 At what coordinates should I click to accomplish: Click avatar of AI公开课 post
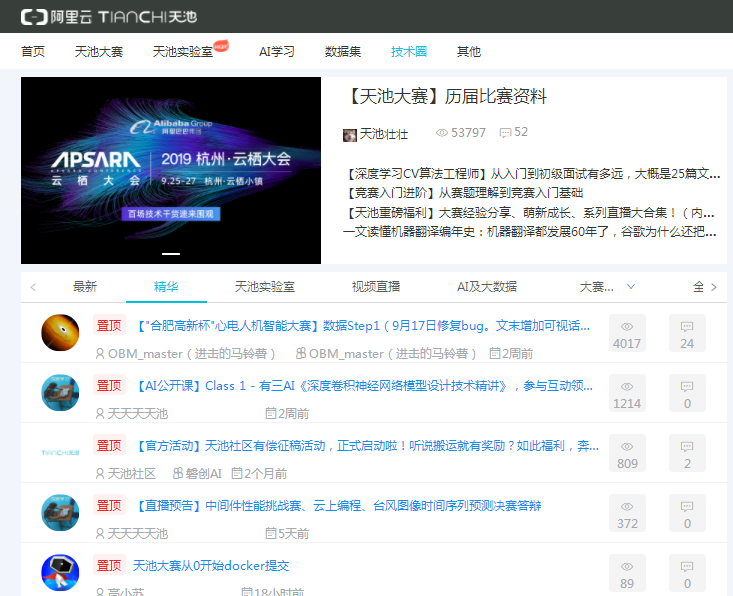click(60, 393)
